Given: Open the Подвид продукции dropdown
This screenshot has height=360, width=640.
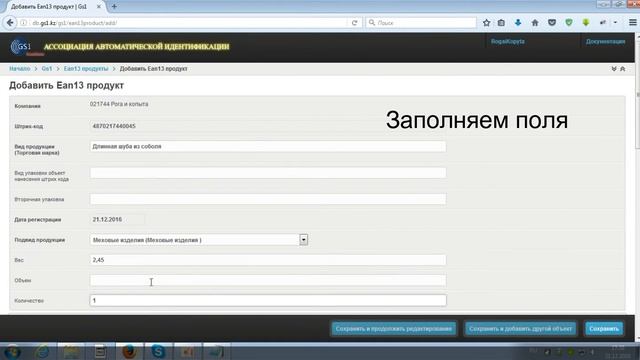Looking at the screenshot, I should [199, 240].
